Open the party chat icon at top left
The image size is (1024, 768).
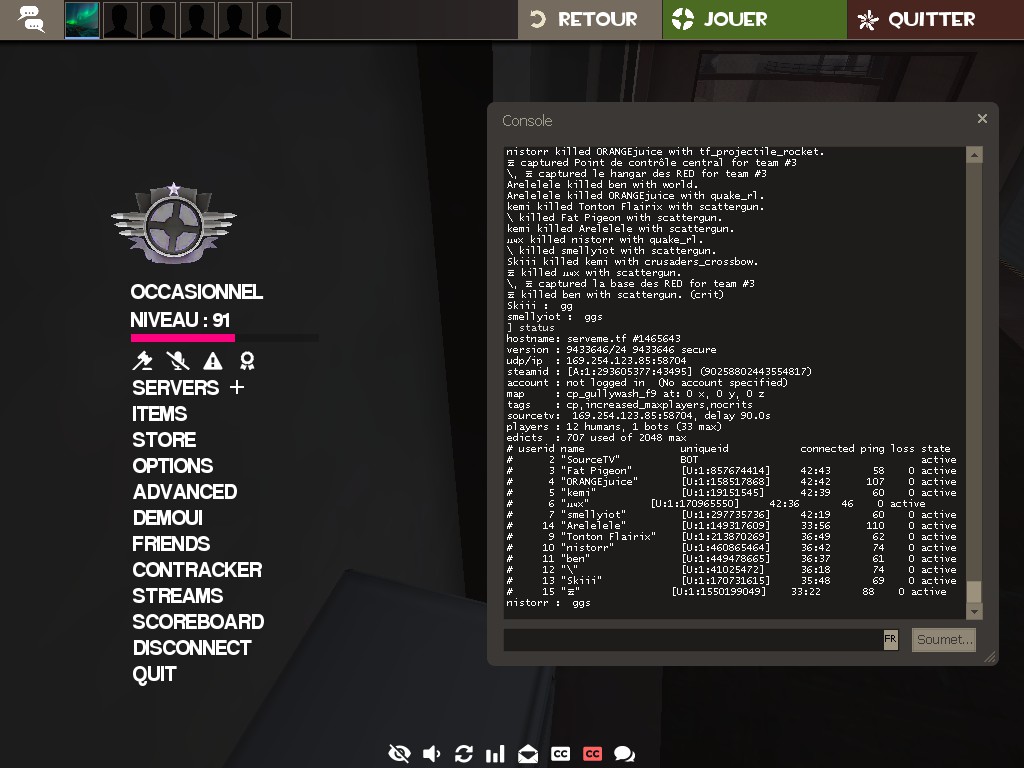pos(31,19)
